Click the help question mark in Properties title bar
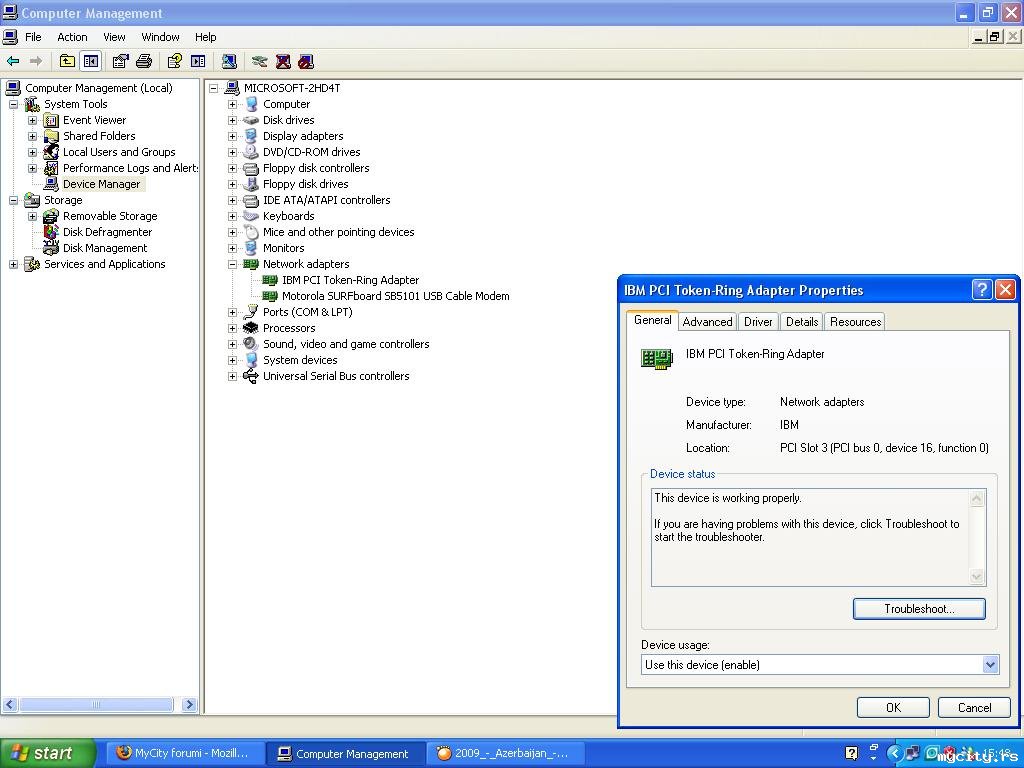The width and height of the screenshot is (1024, 768). (x=982, y=290)
